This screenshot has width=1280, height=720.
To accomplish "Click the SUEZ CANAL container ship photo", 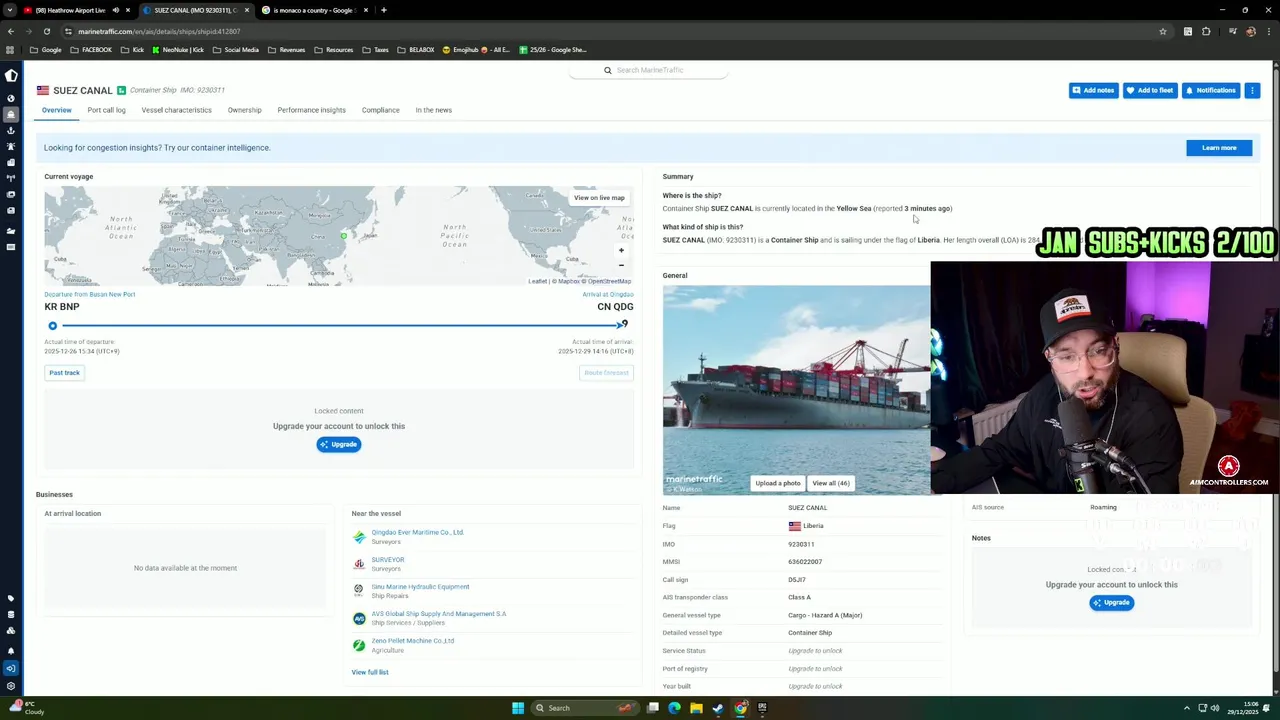I will (x=796, y=390).
